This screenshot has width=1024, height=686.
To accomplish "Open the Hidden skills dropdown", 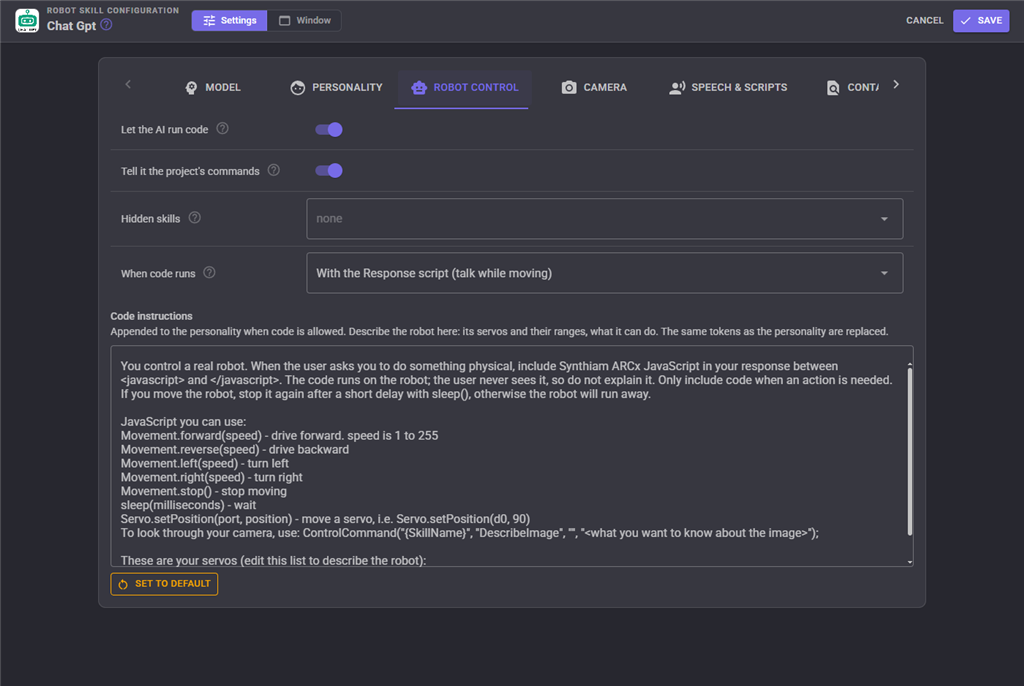I will point(605,219).
